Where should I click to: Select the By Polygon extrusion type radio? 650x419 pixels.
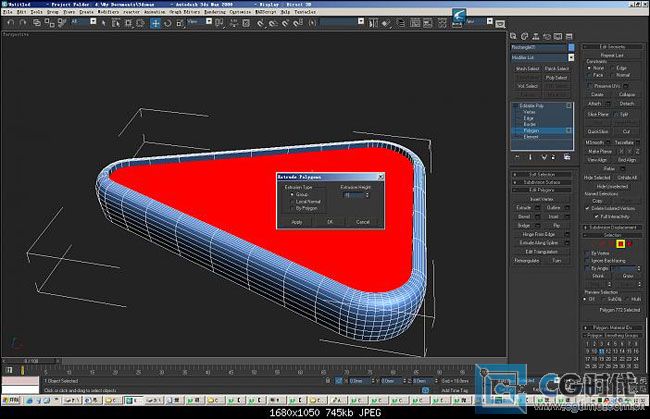292,208
